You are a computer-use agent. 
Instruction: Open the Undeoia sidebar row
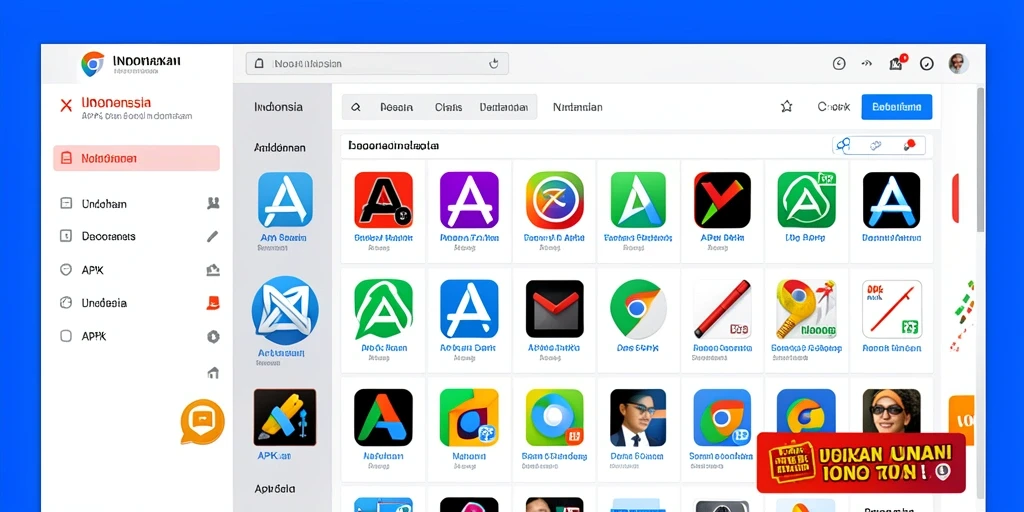pos(139,303)
